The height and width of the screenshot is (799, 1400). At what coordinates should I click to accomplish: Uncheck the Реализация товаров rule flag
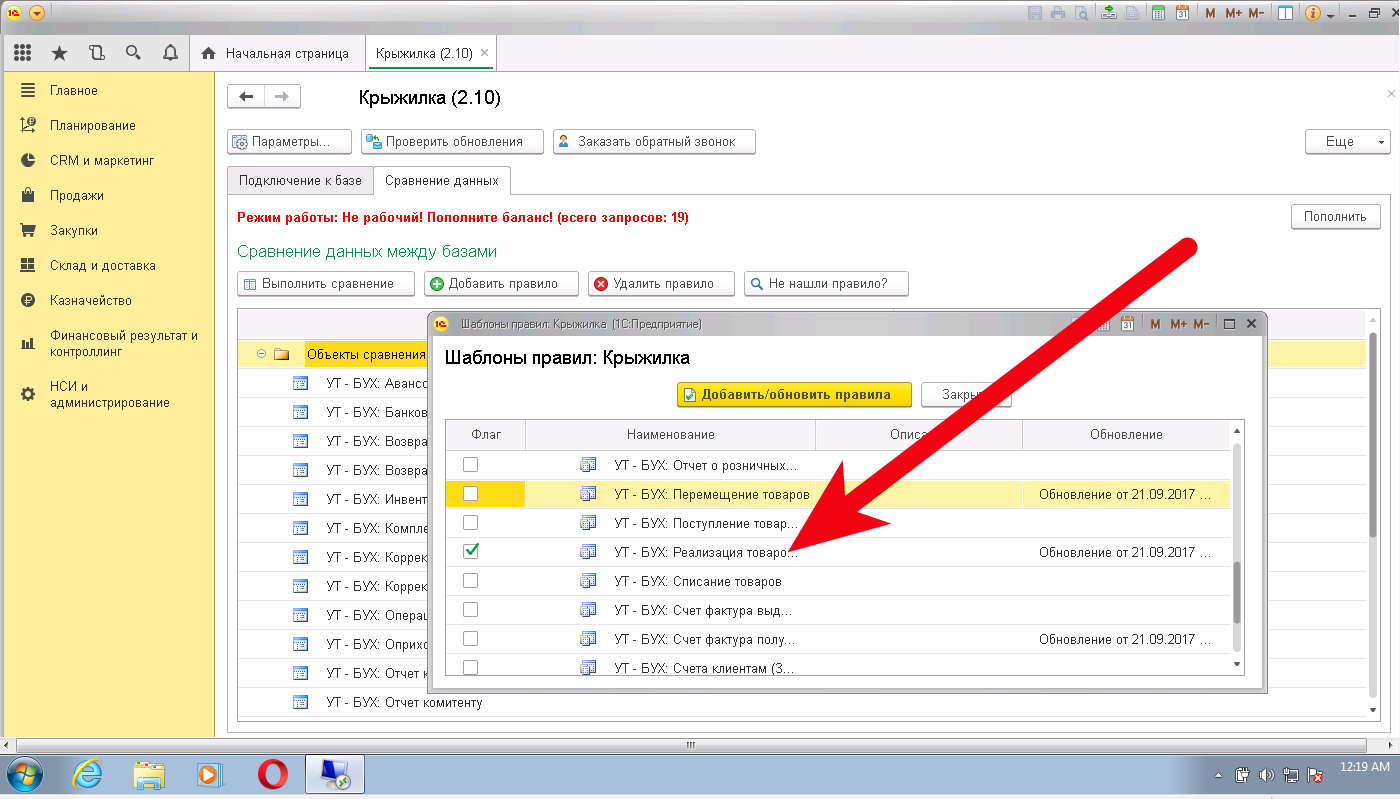(x=471, y=551)
